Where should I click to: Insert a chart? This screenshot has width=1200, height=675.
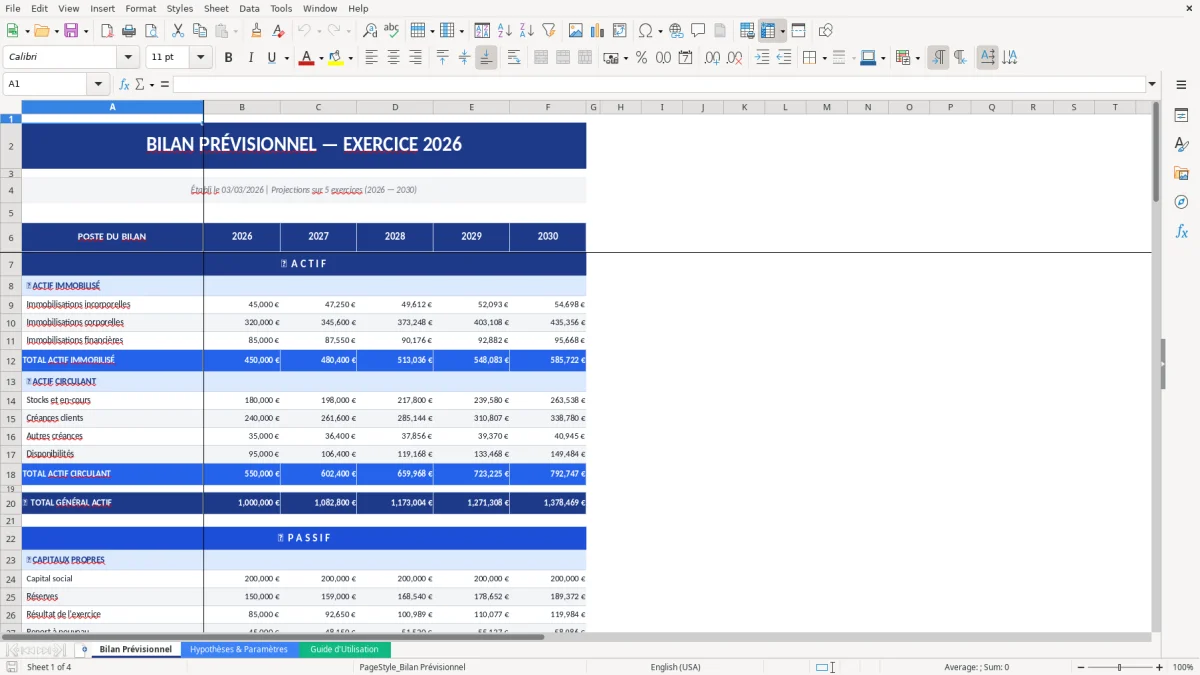coord(597,30)
